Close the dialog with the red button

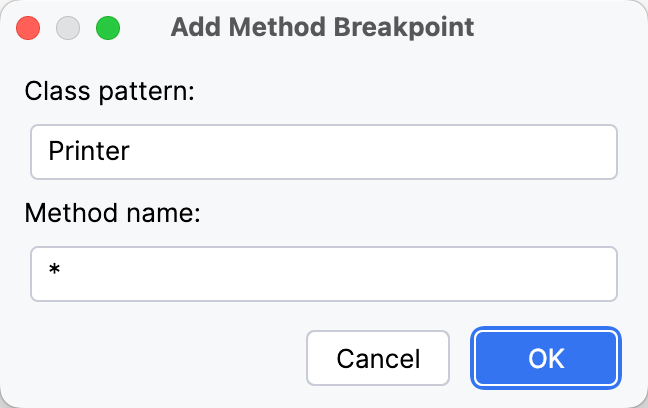tap(29, 27)
